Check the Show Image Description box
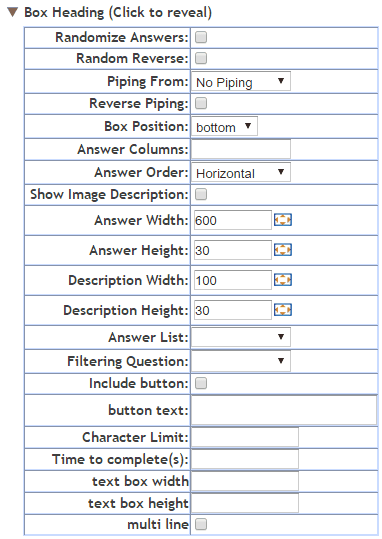The image size is (382, 539). pyautogui.click(x=201, y=195)
